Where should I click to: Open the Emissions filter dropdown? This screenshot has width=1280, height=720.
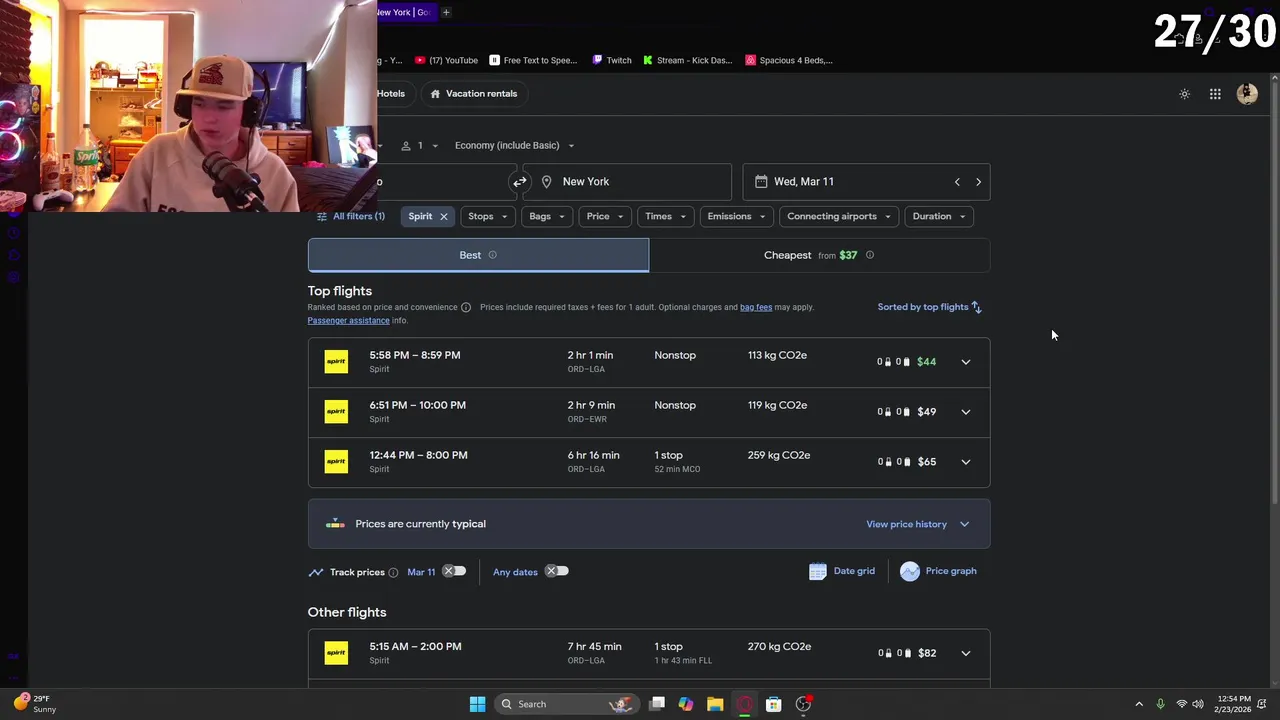[x=737, y=216]
